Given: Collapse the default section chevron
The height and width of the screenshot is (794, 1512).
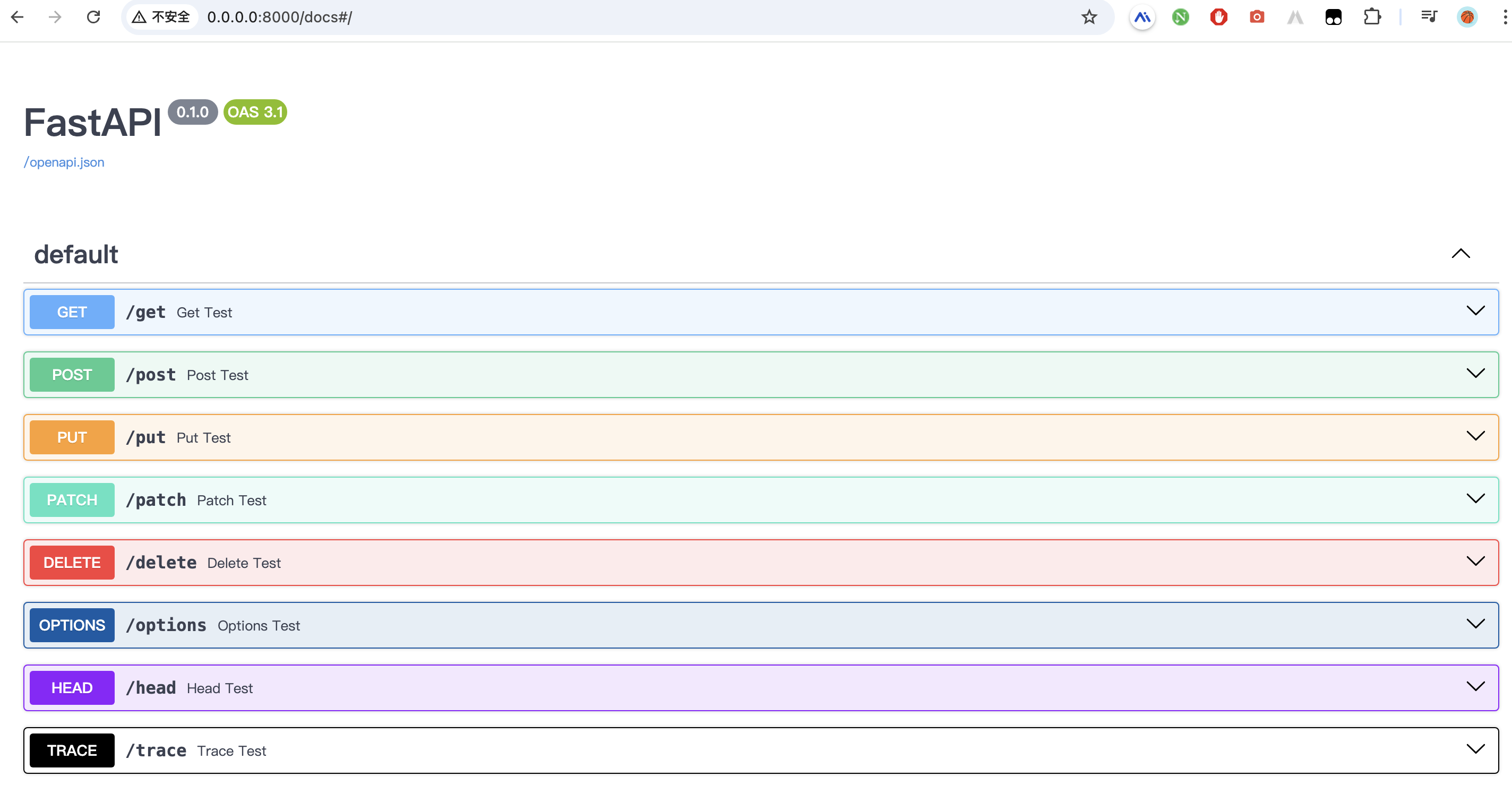Looking at the screenshot, I should pos(1461,254).
